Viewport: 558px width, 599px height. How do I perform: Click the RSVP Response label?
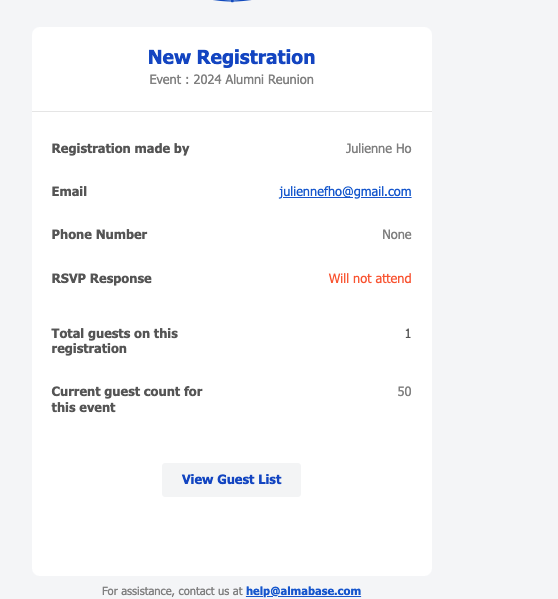click(102, 278)
